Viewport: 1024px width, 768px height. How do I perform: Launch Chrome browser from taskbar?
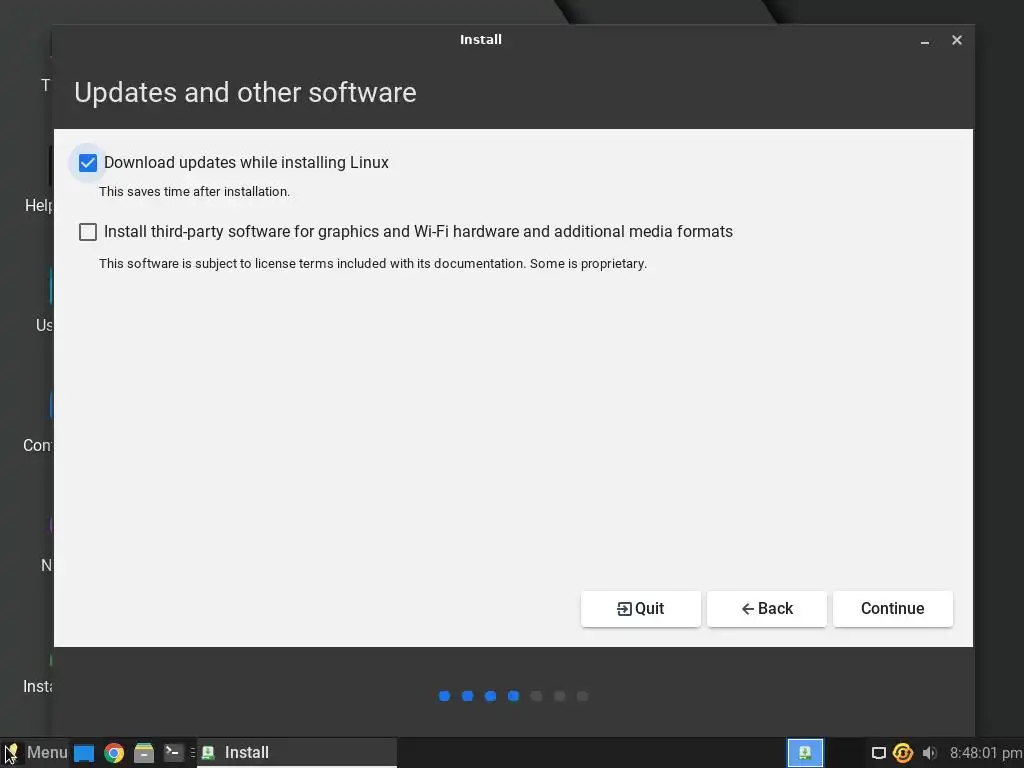114,753
